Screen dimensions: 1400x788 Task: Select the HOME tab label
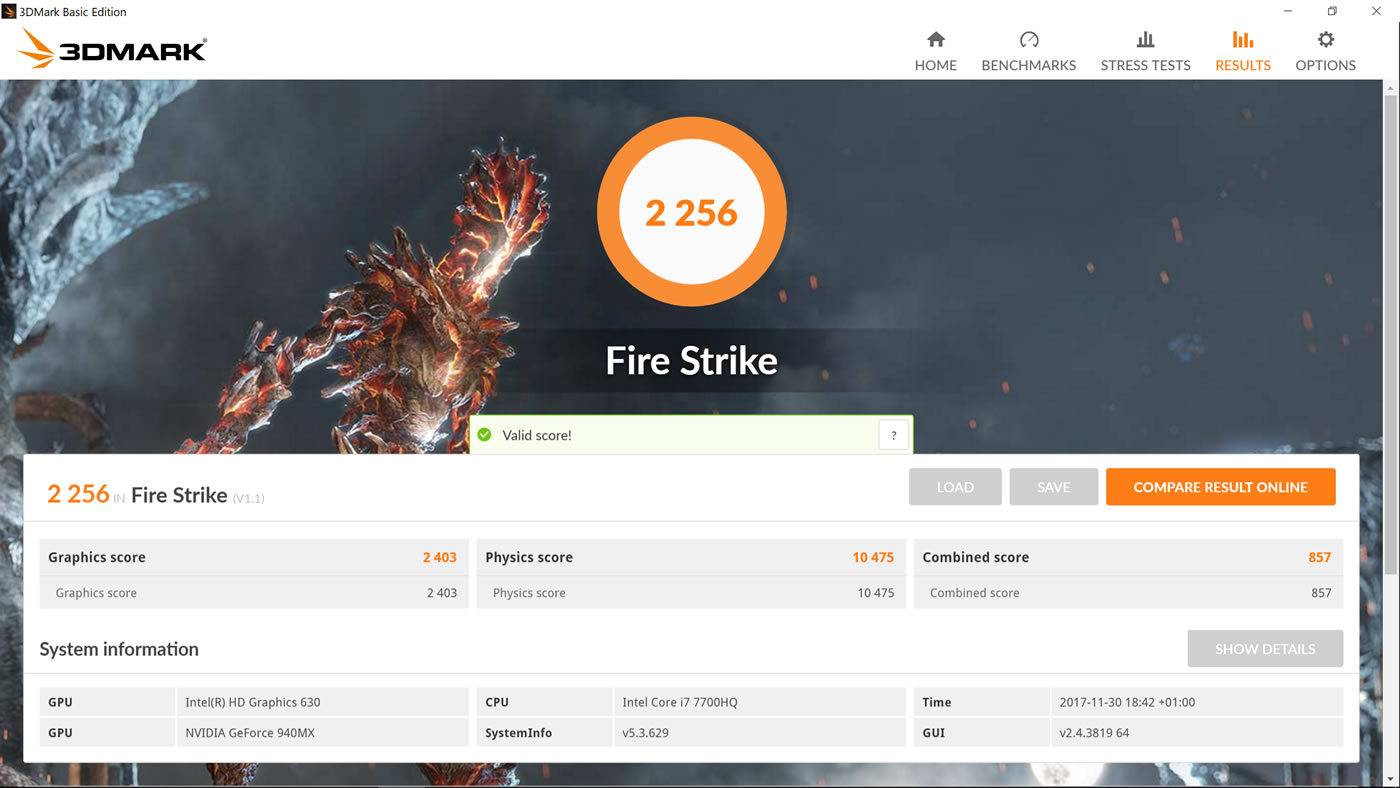click(x=936, y=65)
